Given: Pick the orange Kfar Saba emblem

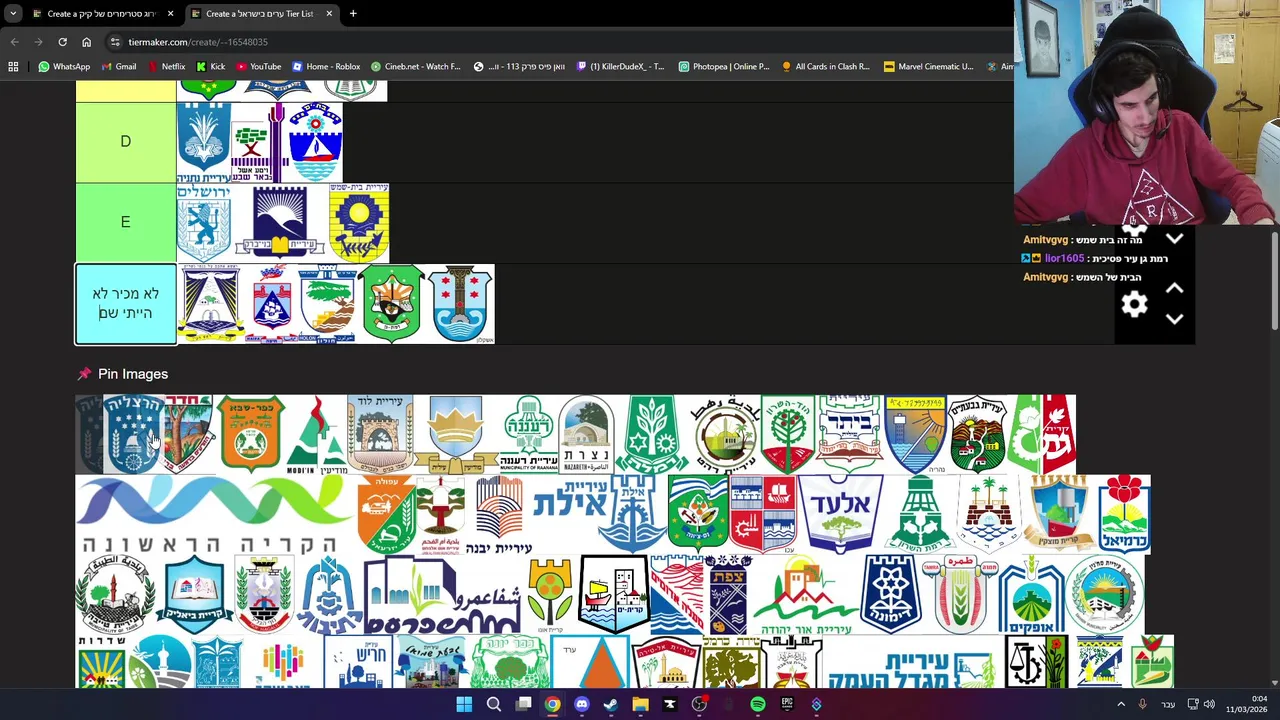Looking at the screenshot, I should (251, 434).
